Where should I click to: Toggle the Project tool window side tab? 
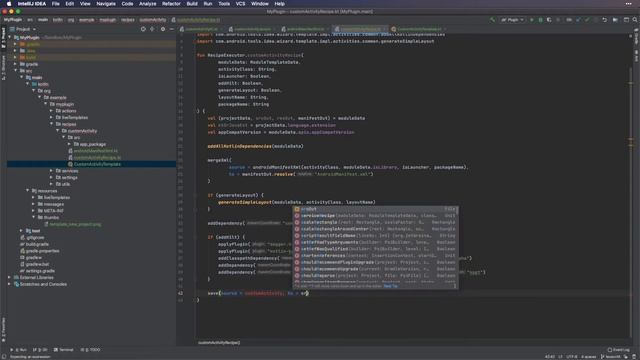click(3, 38)
